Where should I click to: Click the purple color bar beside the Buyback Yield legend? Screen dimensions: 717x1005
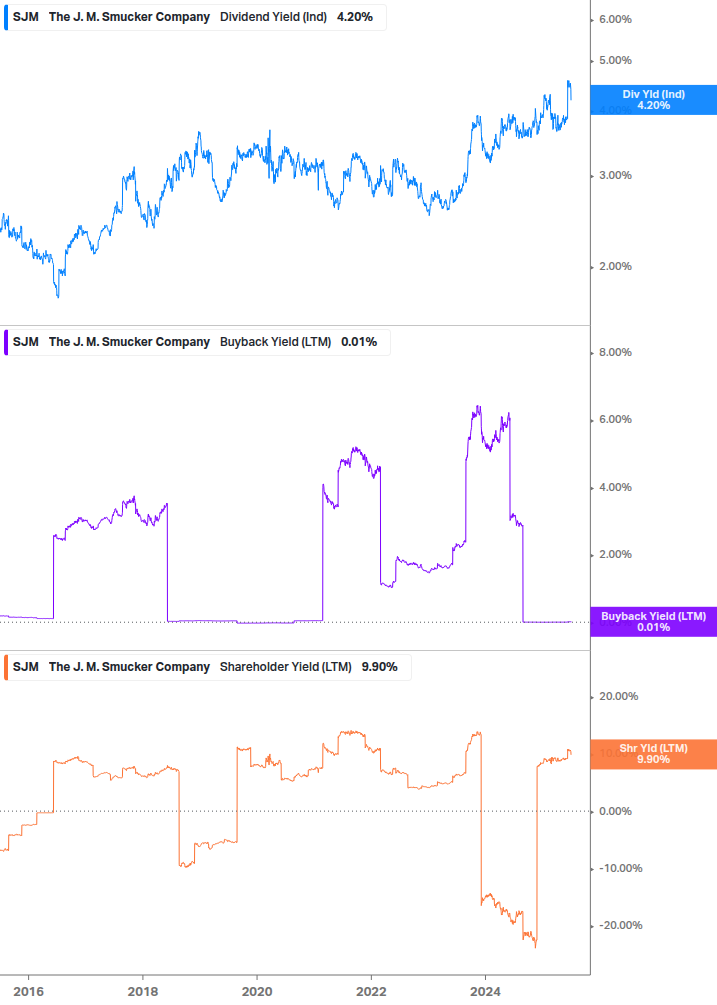coord(6,342)
